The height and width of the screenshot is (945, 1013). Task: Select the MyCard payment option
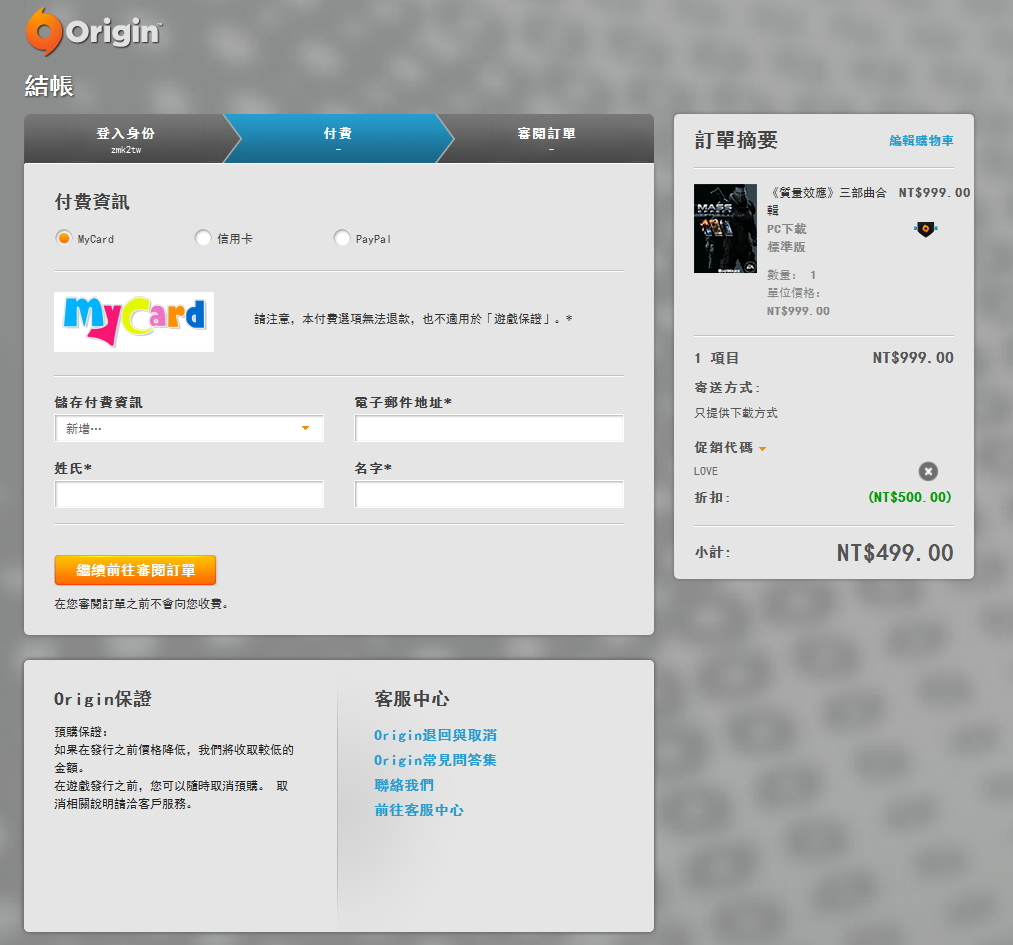pyautogui.click(x=63, y=238)
